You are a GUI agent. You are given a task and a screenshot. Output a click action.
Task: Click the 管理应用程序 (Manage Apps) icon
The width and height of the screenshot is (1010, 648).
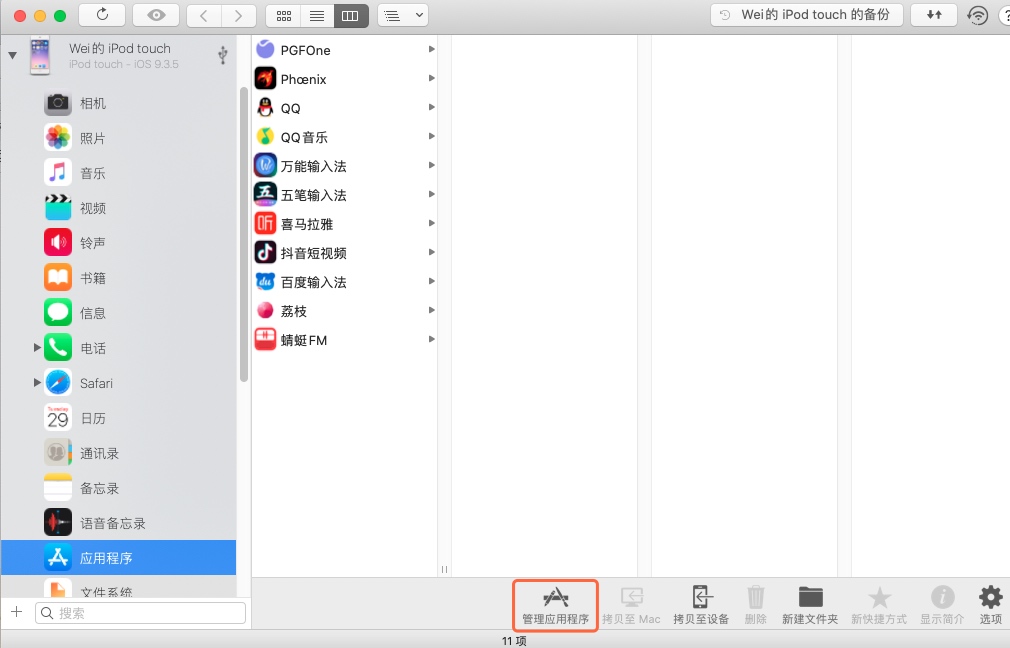(555, 604)
